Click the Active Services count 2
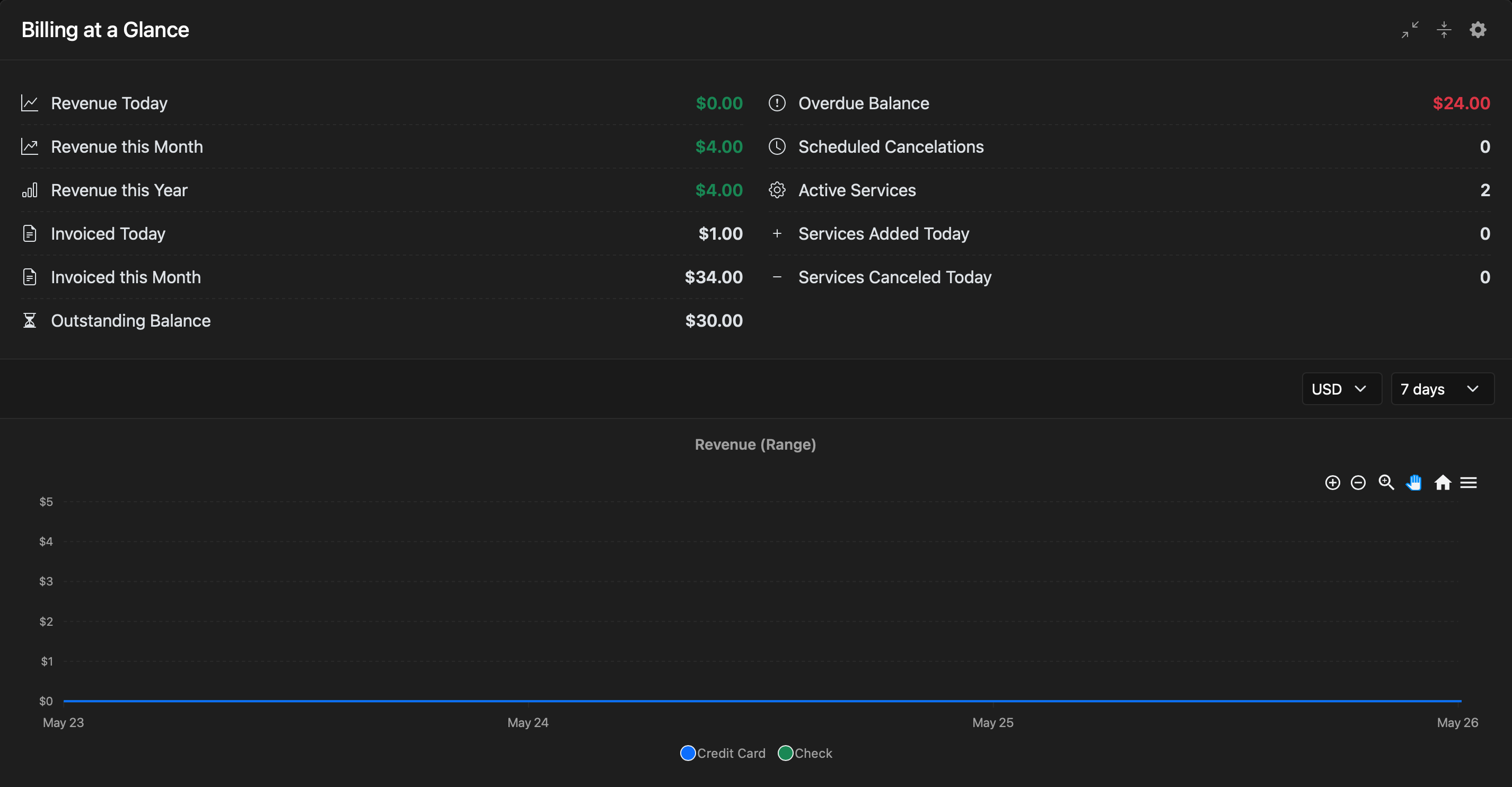 pyautogui.click(x=1485, y=190)
